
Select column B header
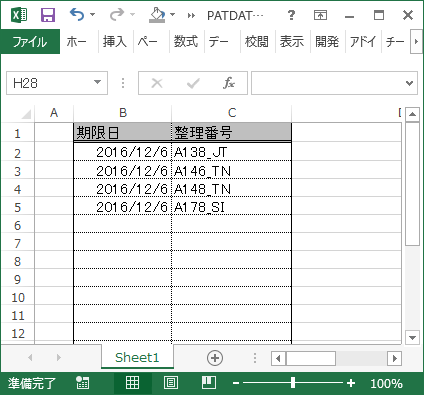click(x=123, y=113)
